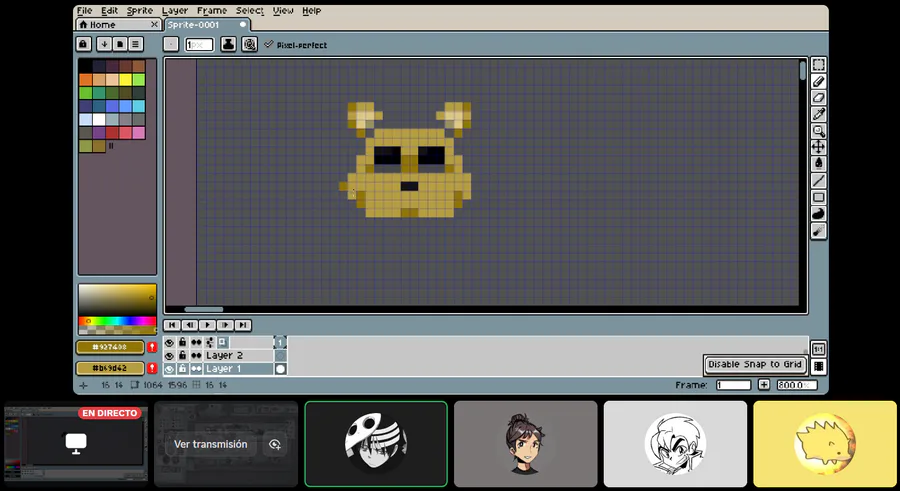Viewport: 900px width, 491px height.
Task: Pick the pink palette swatch
Action: tap(139, 133)
